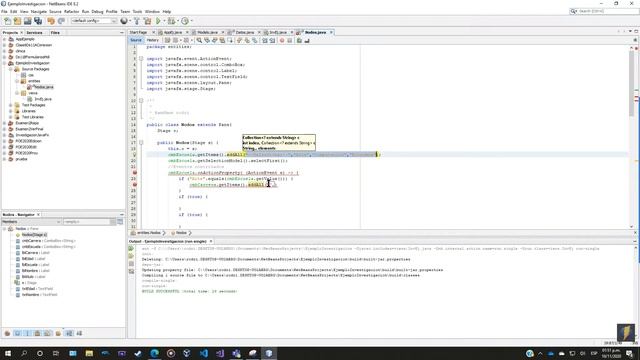Select cmbCarrera field in Navigator
This screenshot has height=360, width=640.
[x=48, y=241]
